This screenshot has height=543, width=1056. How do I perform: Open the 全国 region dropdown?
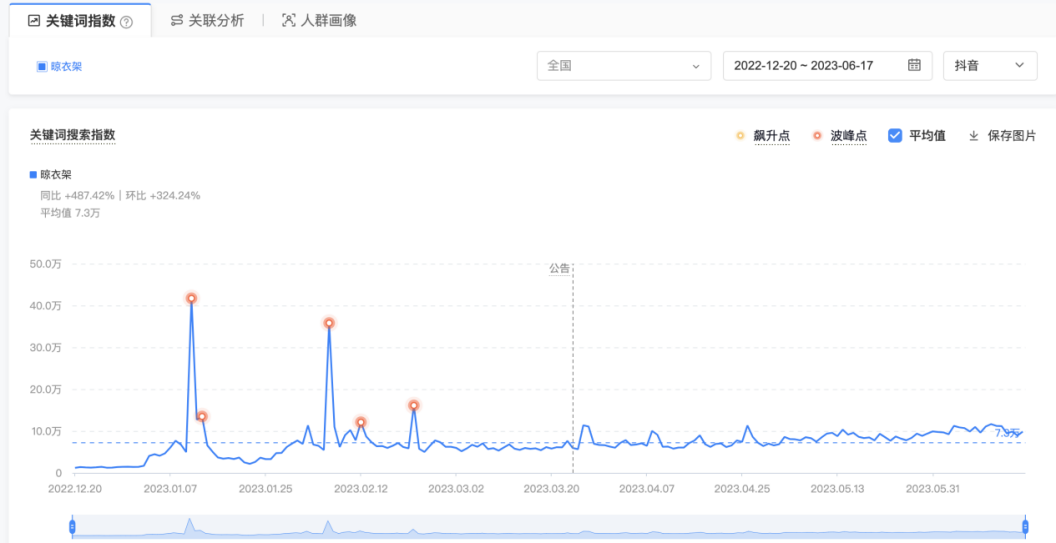[x=623, y=66]
